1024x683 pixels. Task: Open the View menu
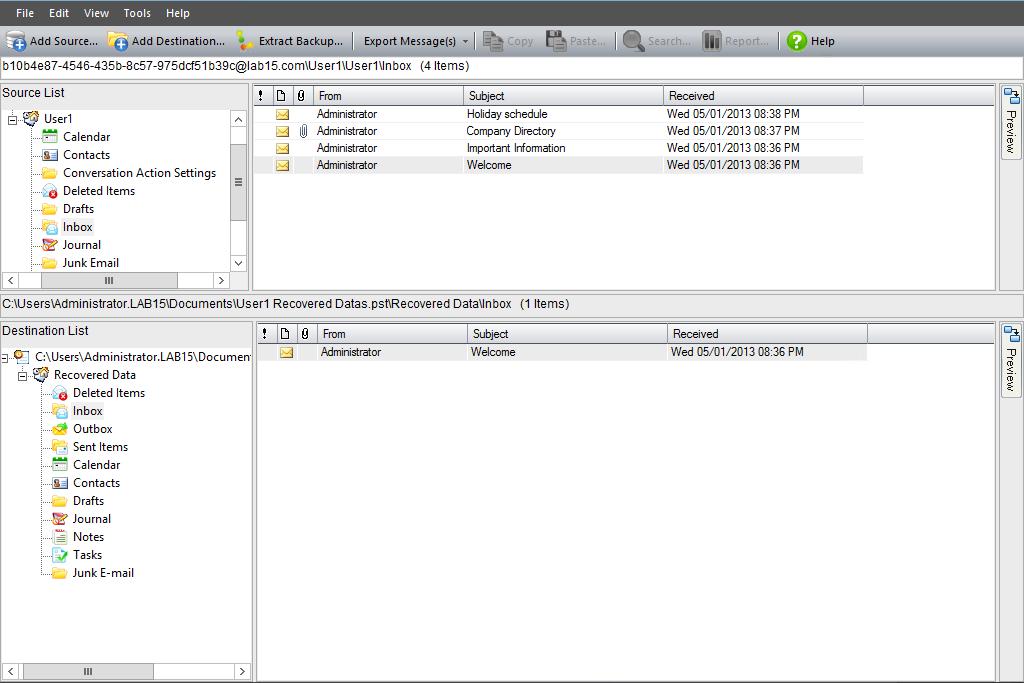pyautogui.click(x=97, y=13)
